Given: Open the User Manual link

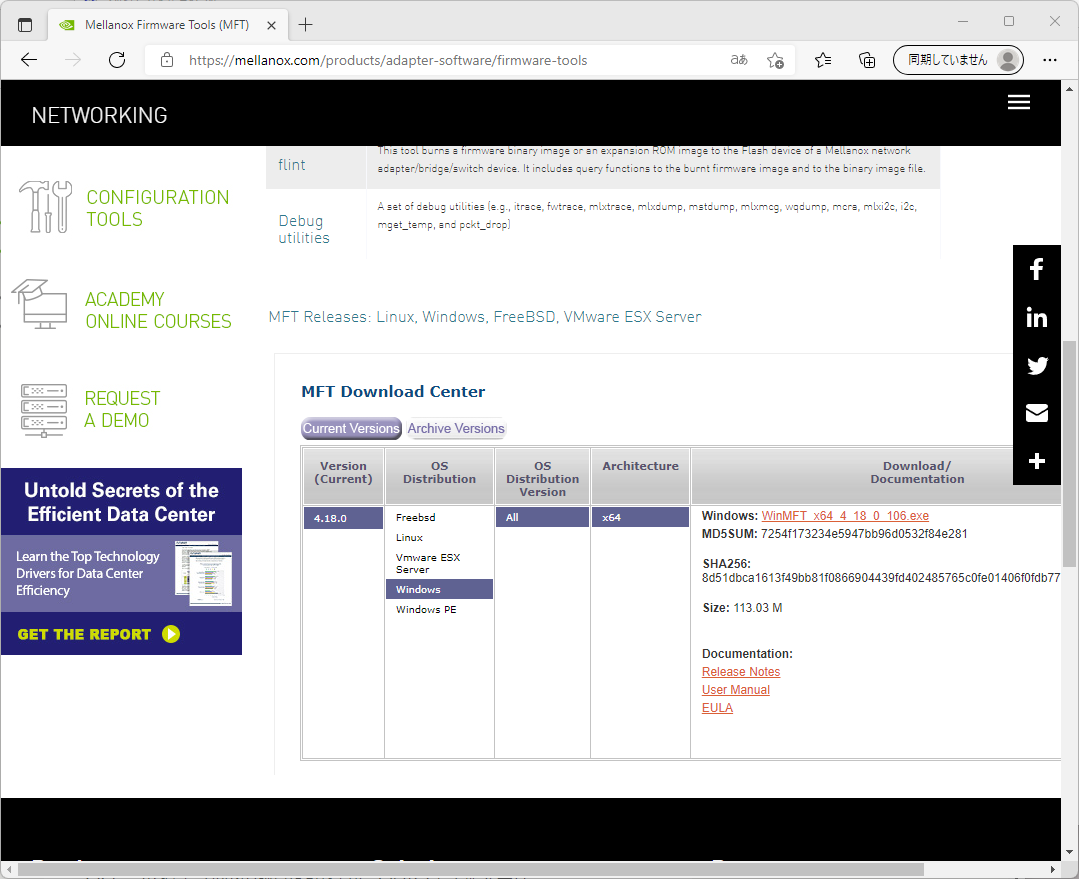Looking at the screenshot, I should (736, 690).
